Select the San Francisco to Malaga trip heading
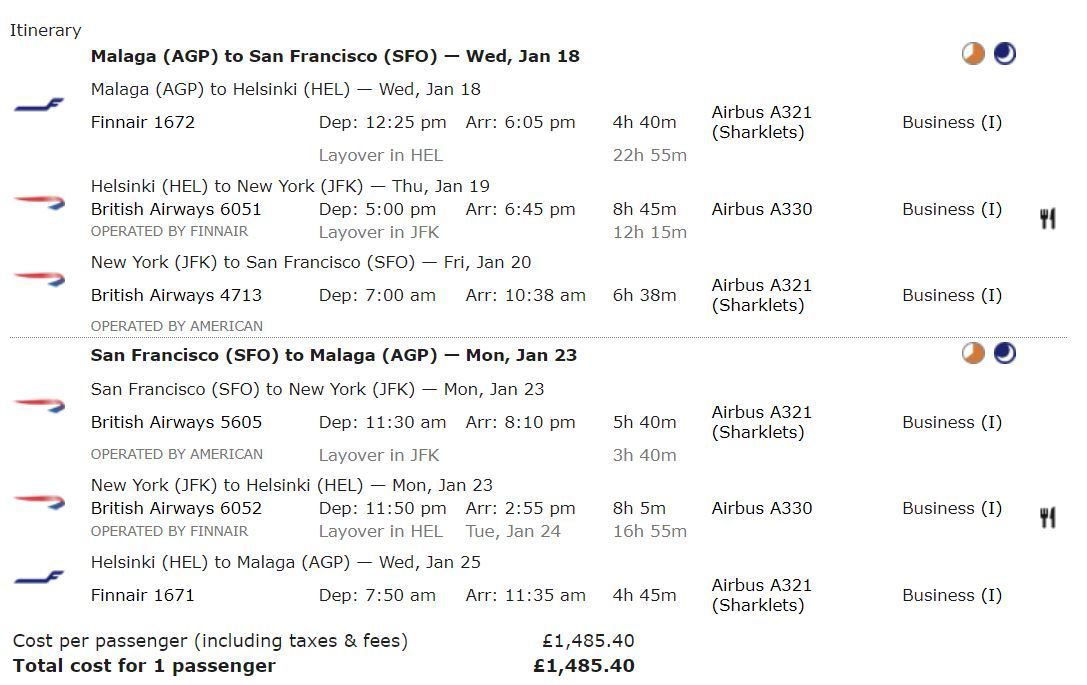 pos(333,355)
